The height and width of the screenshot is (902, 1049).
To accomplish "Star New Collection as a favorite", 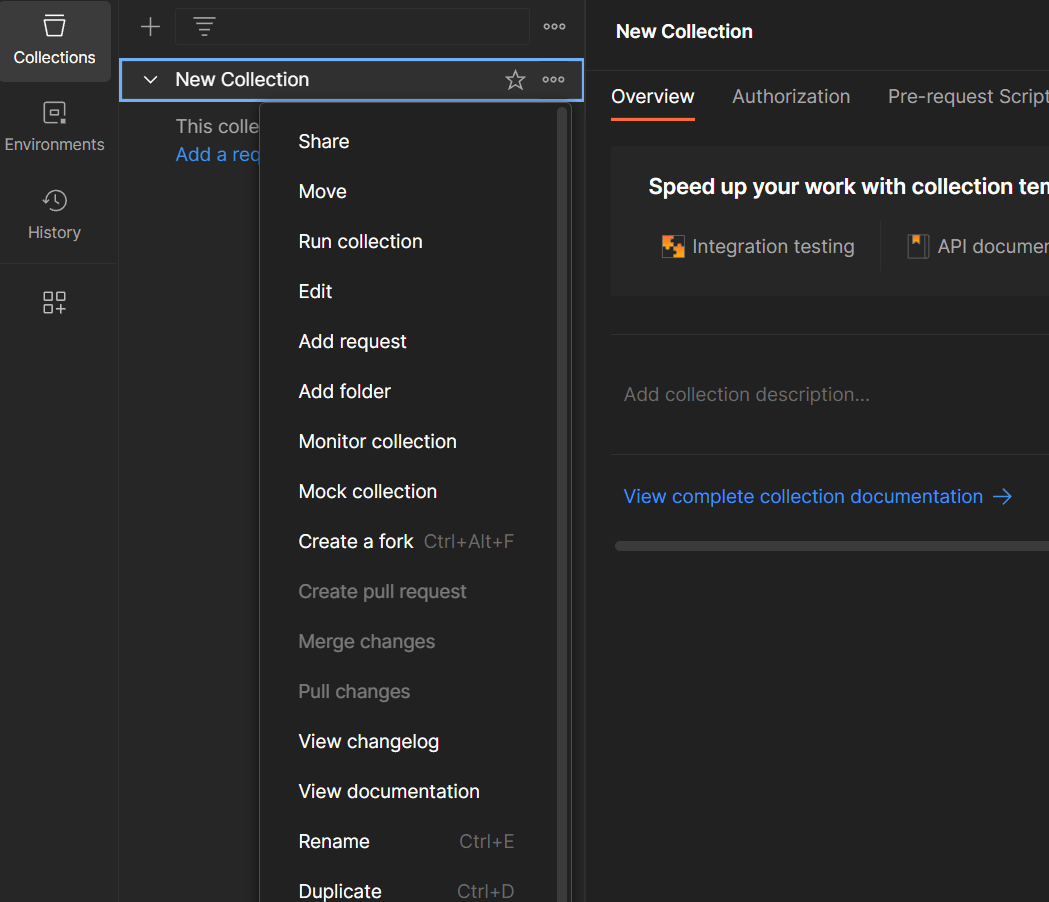I will pyautogui.click(x=515, y=79).
